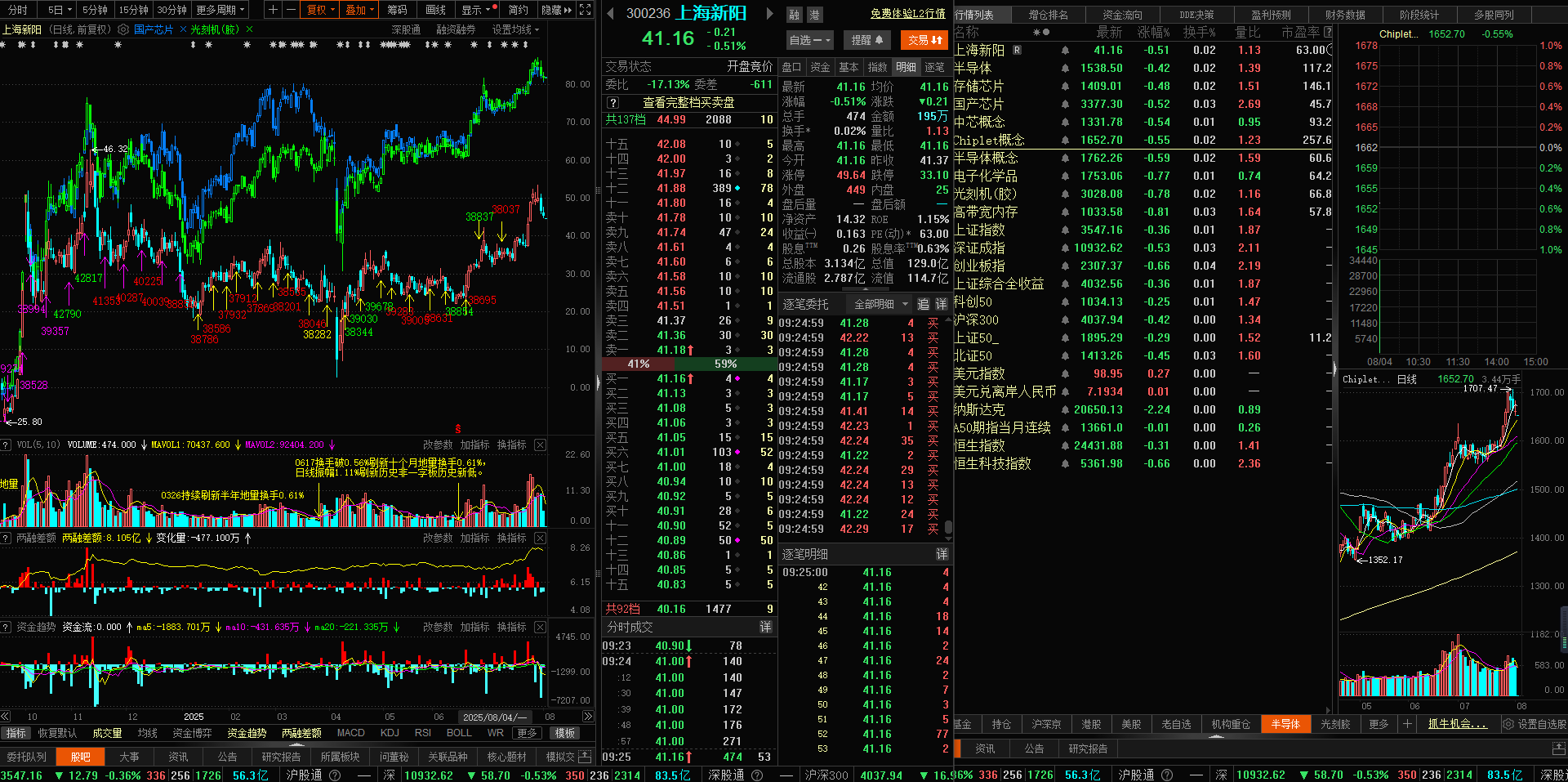Viewport: 1568px width, 782px height.
Task: Open 免费体验L2行情 link
Action: (907, 14)
